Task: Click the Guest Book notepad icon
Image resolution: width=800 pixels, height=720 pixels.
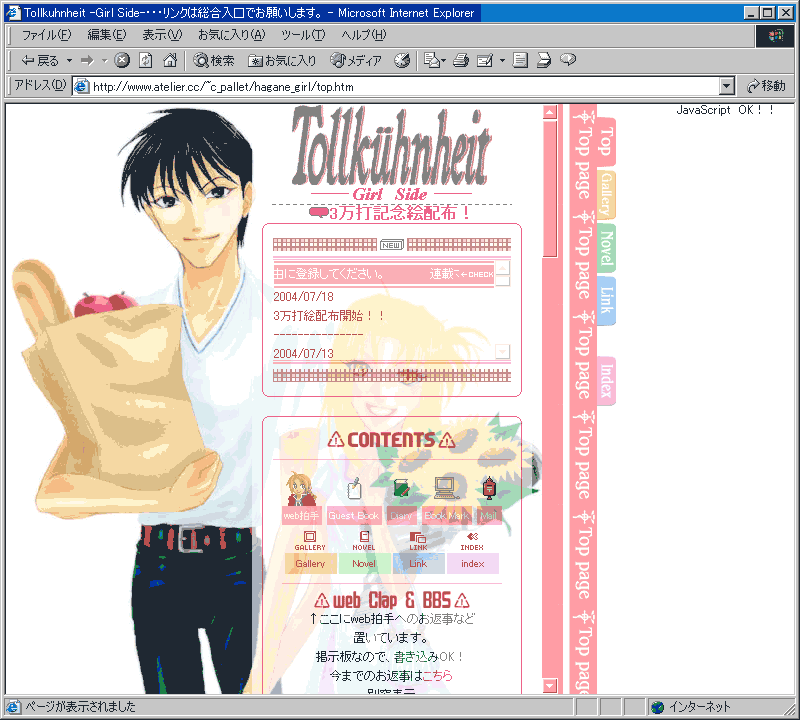Action: 354,489
